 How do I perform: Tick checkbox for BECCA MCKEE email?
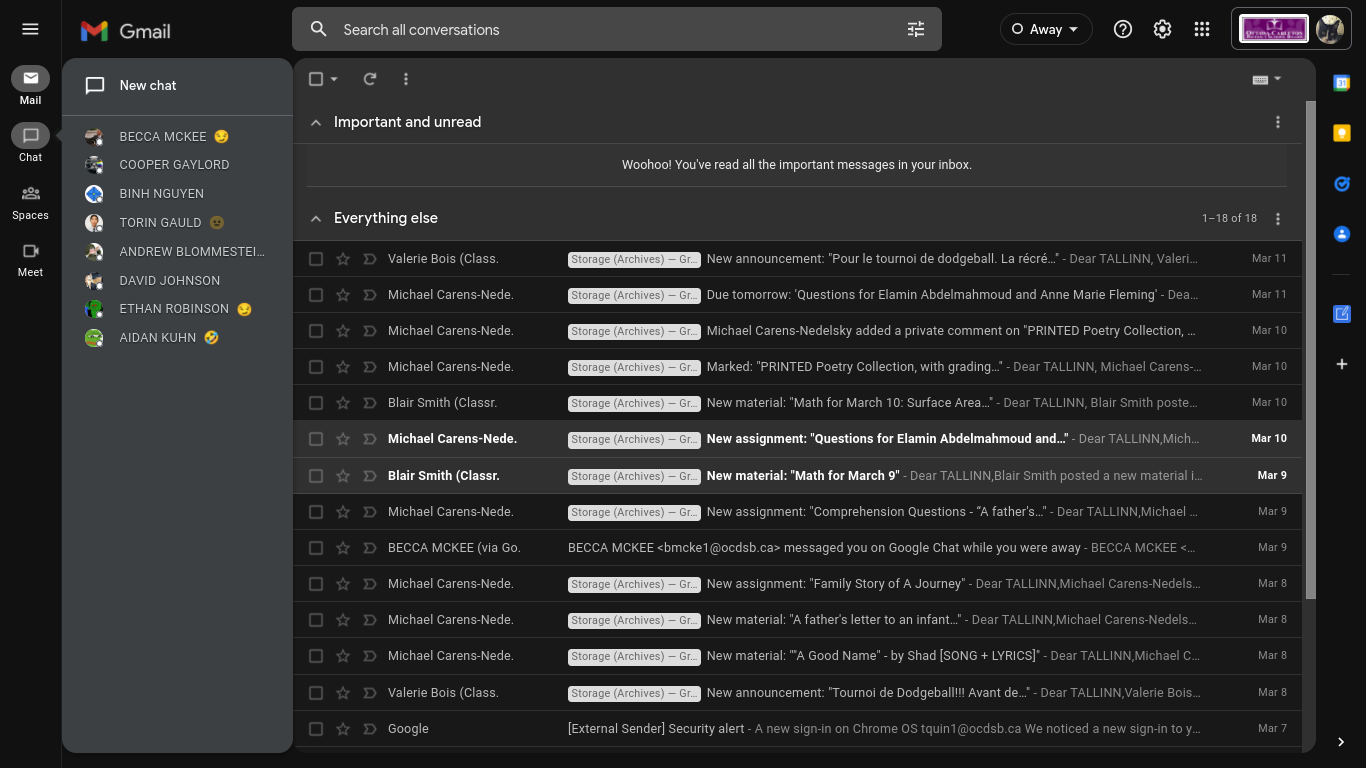tap(316, 548)
